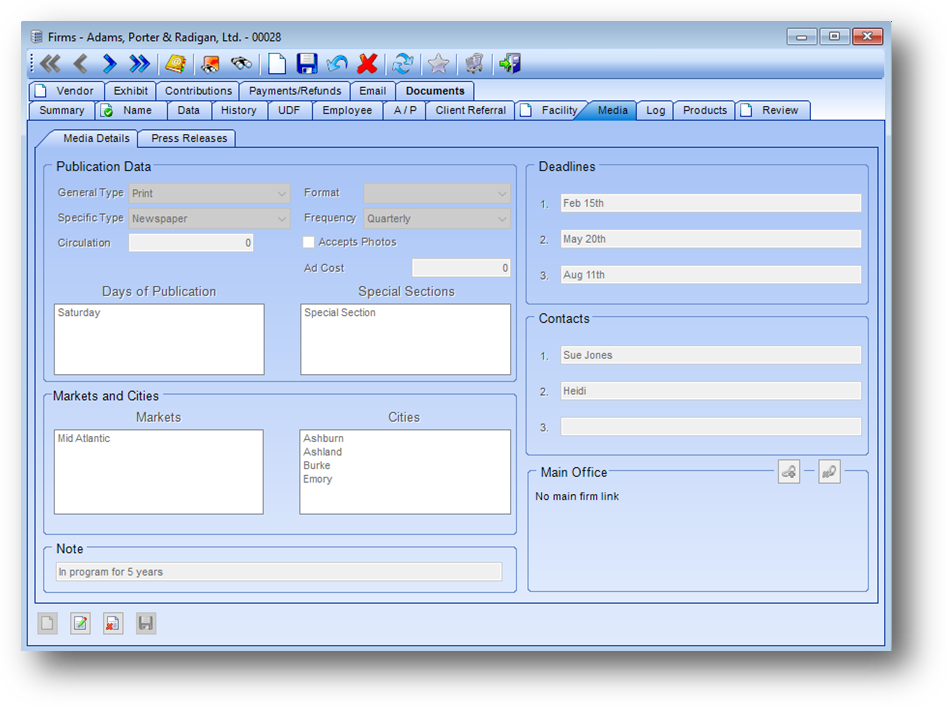
Task: Toggle the Accepts Photos checkbox
Action: click(x=309, y=242)
